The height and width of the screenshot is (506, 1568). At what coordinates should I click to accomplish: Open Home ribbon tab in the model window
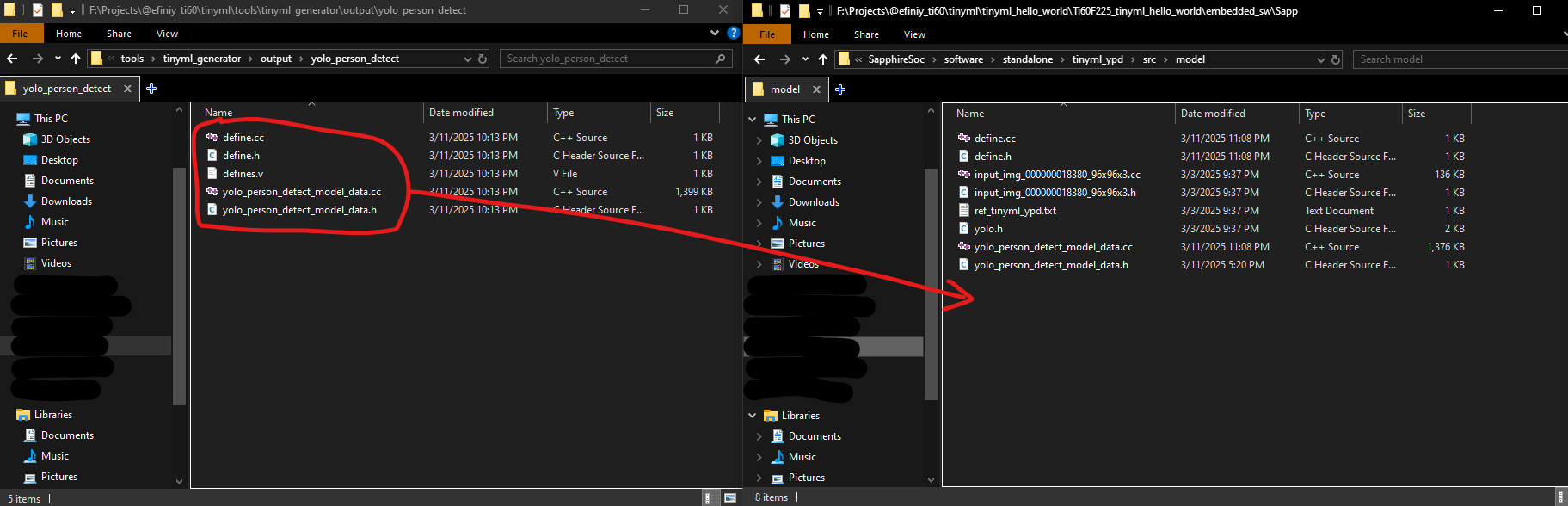click(816, 34)
